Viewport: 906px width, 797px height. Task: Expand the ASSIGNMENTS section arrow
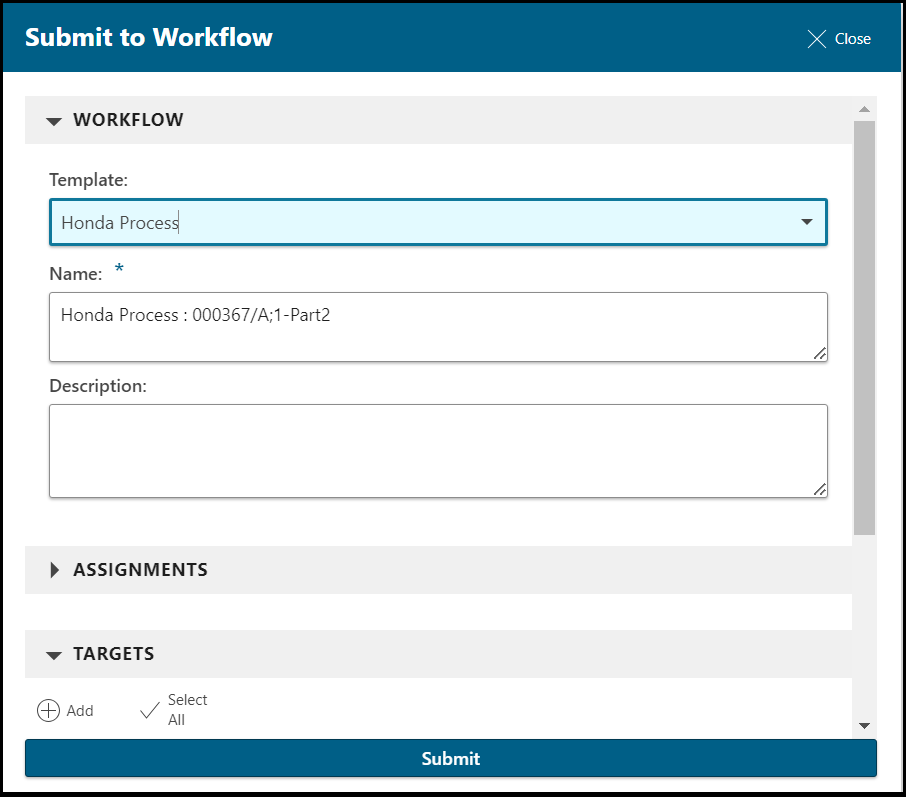(x=54, y=570)
